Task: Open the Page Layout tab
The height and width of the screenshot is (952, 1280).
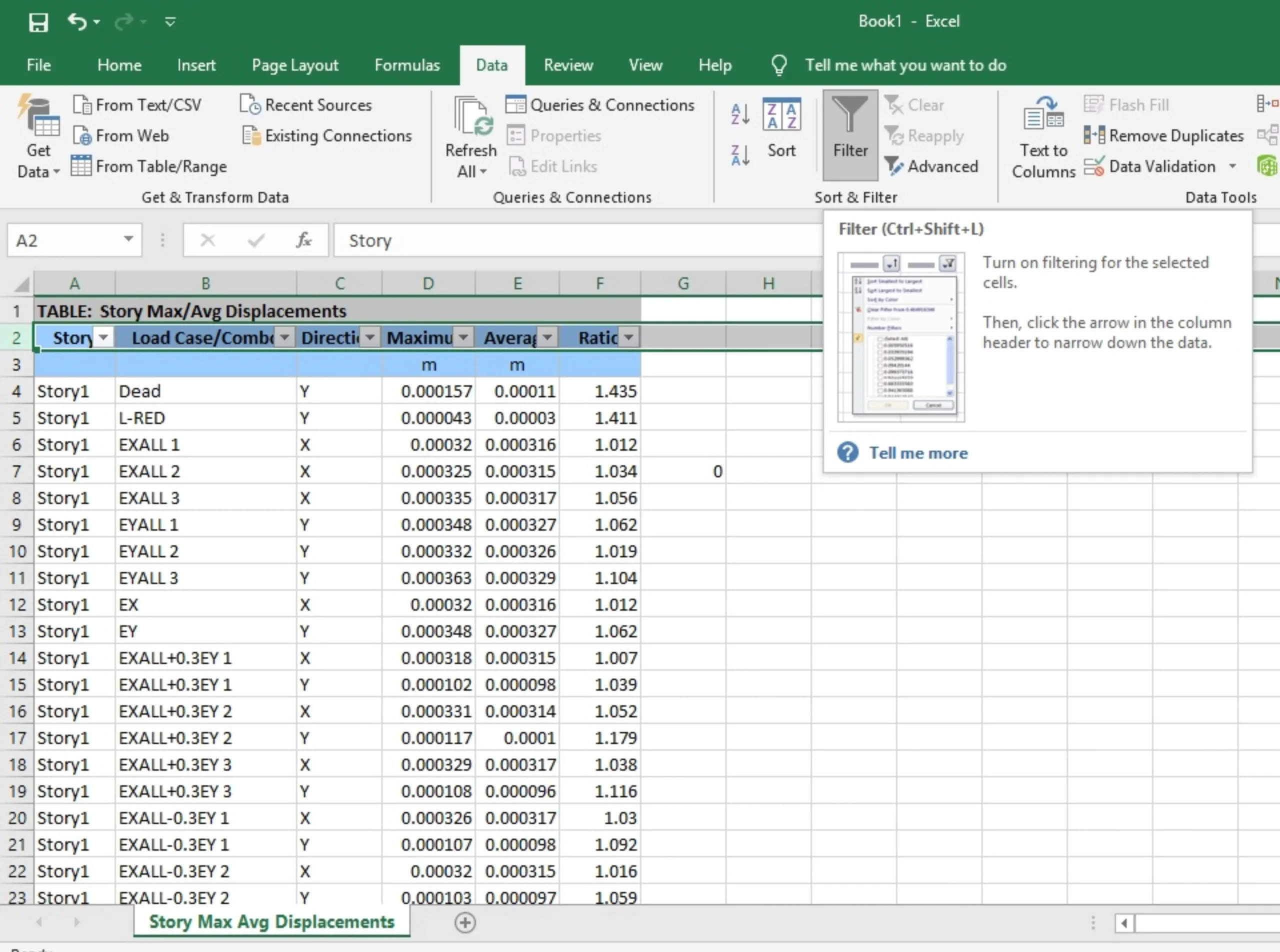Action: coord(295,65)
